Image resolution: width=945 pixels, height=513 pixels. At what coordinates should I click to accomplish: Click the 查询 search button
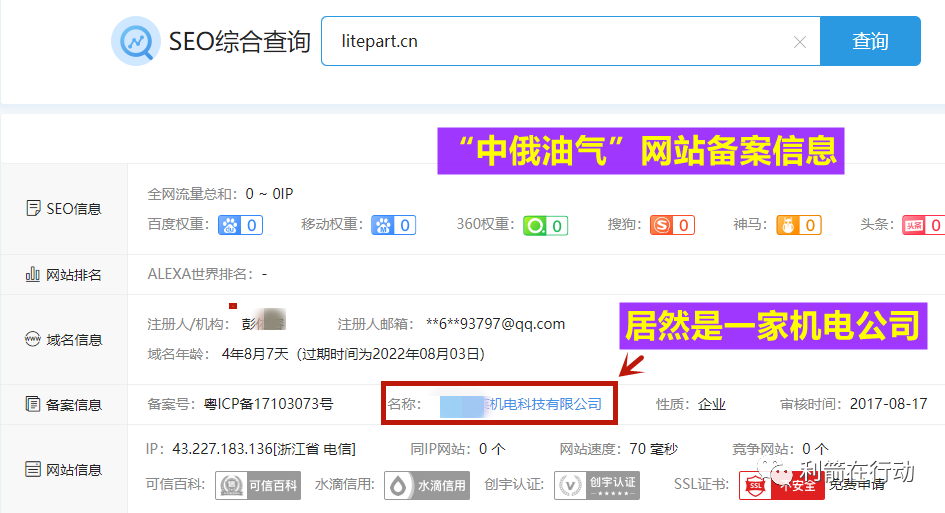[870, 41]
